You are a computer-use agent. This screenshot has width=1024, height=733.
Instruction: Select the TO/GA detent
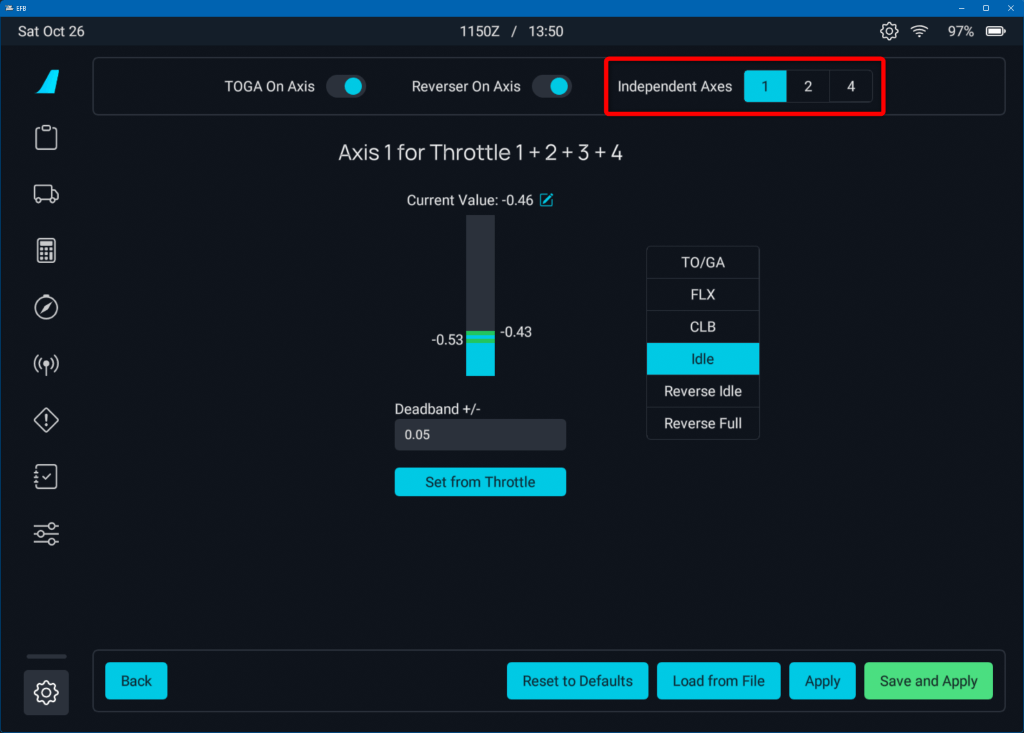pyautogui.click(x=703, y=263)
